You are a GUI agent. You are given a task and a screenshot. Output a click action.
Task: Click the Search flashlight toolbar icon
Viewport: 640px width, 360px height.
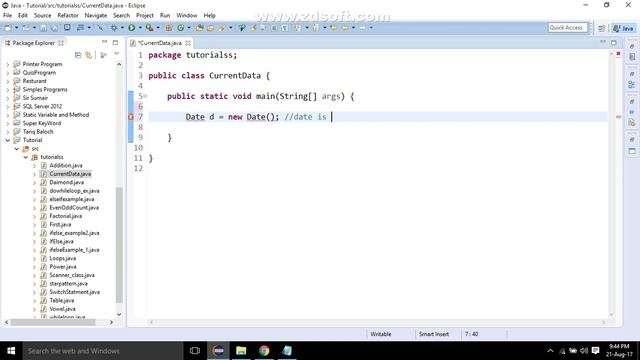click(221, 28)
